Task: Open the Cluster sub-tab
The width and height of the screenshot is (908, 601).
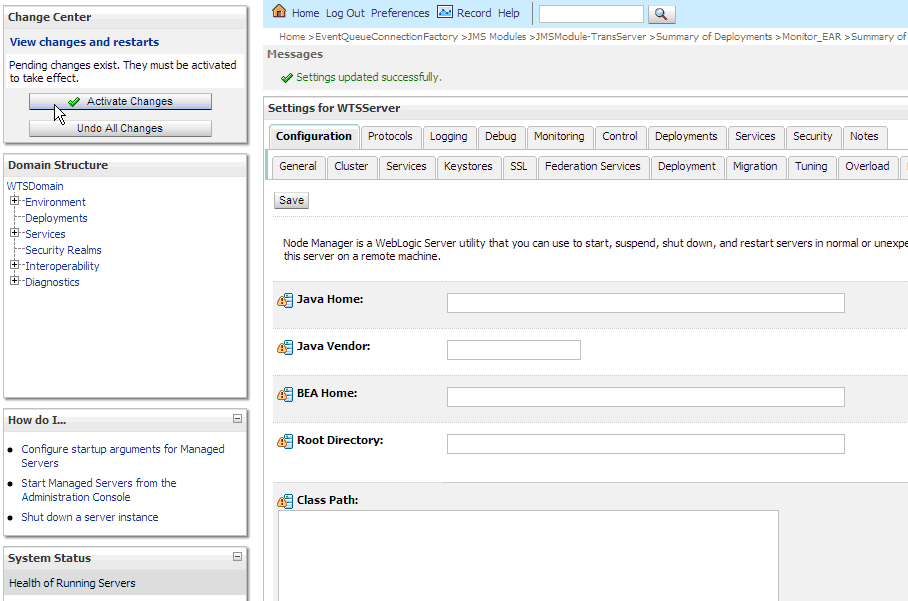Action: (x=351, y=167)
